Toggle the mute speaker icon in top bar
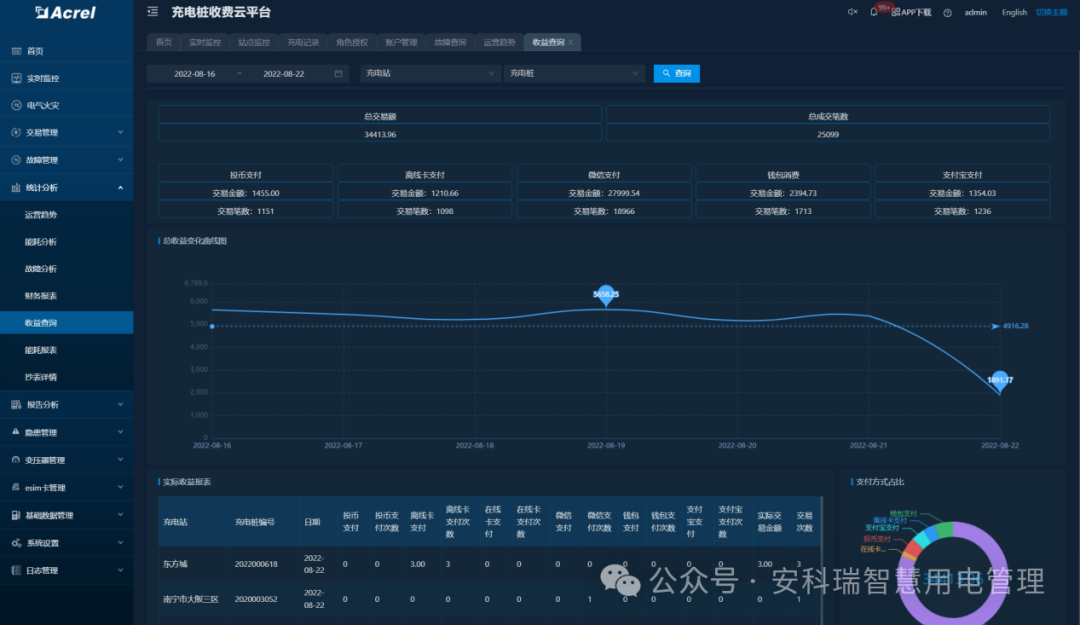This screenshot has width=1080, height=625. (853, 12)
